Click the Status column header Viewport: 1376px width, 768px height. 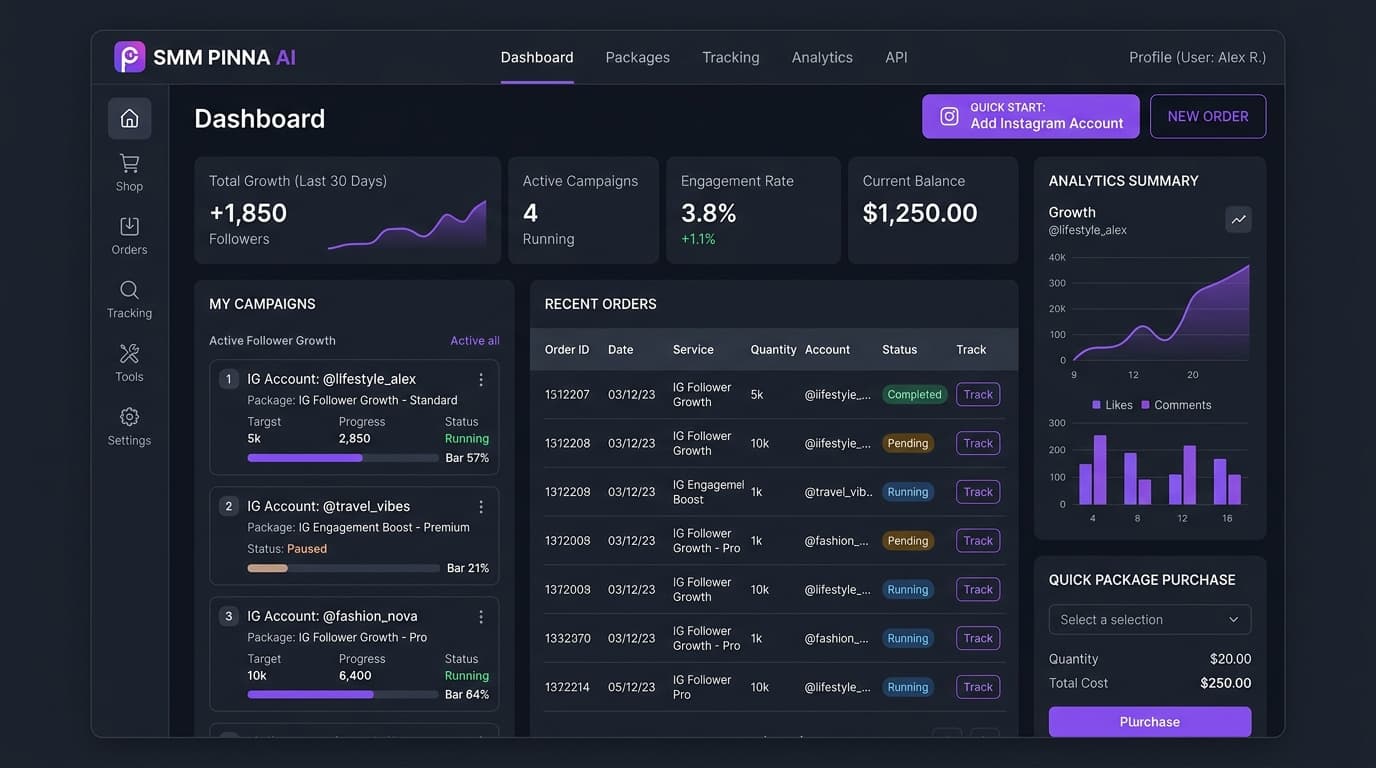pos(900,350)
